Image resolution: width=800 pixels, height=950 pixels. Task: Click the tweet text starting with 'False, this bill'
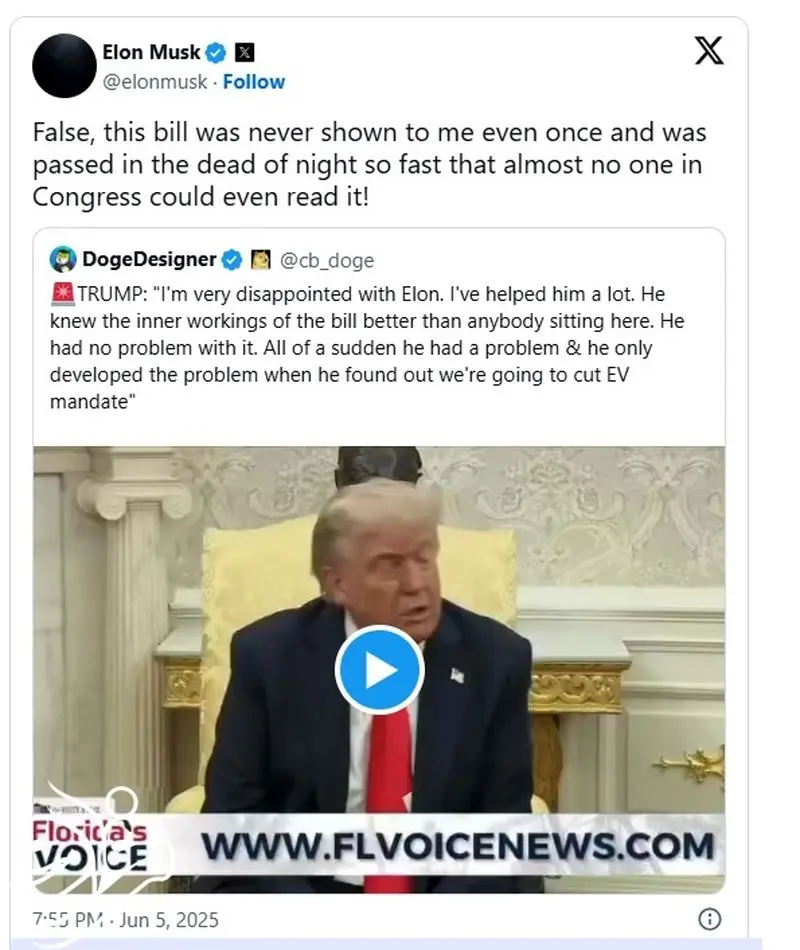[370, 165]
